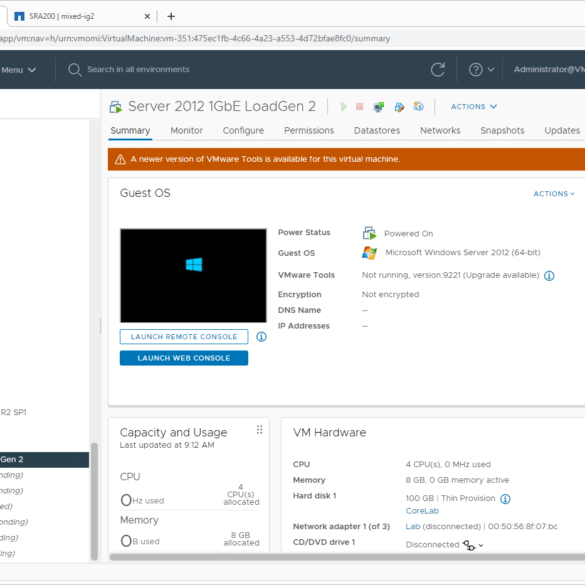The height and width of the screenshot is (585, 585).
Task: Click info icon next to VMware Tools status
Action: (x=549, y=276)
